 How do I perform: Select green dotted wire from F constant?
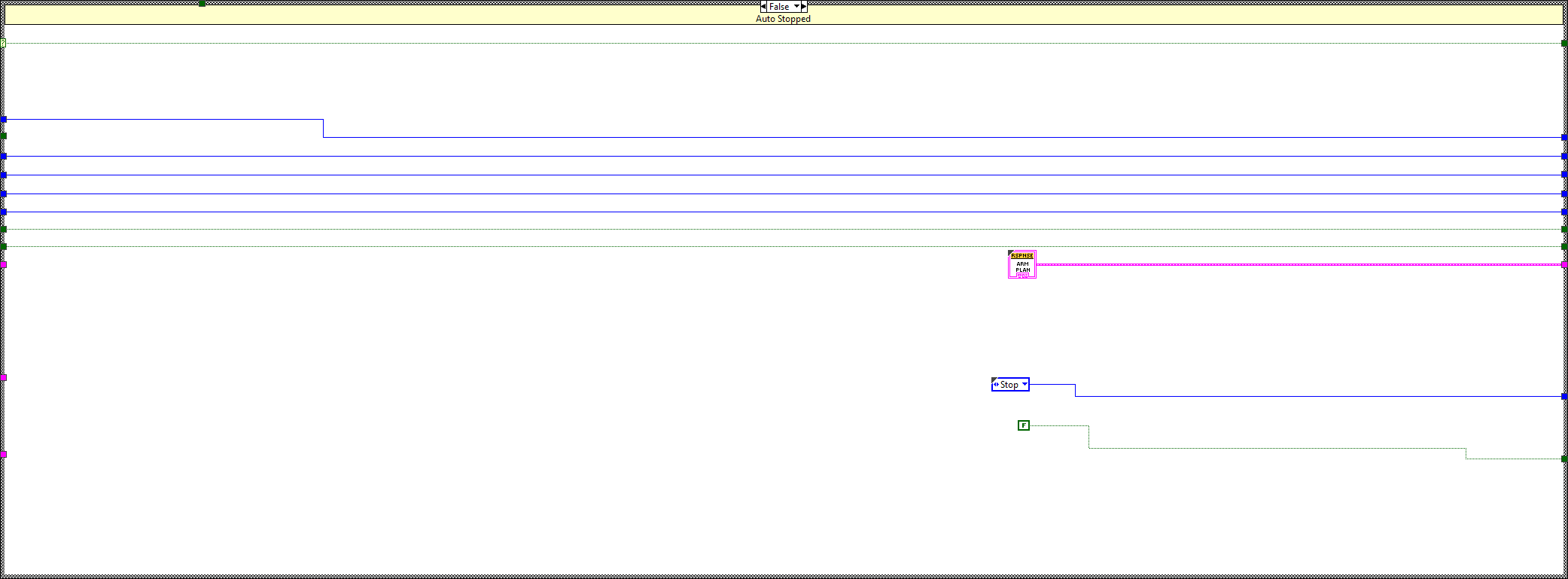[x=1280, y=448]
